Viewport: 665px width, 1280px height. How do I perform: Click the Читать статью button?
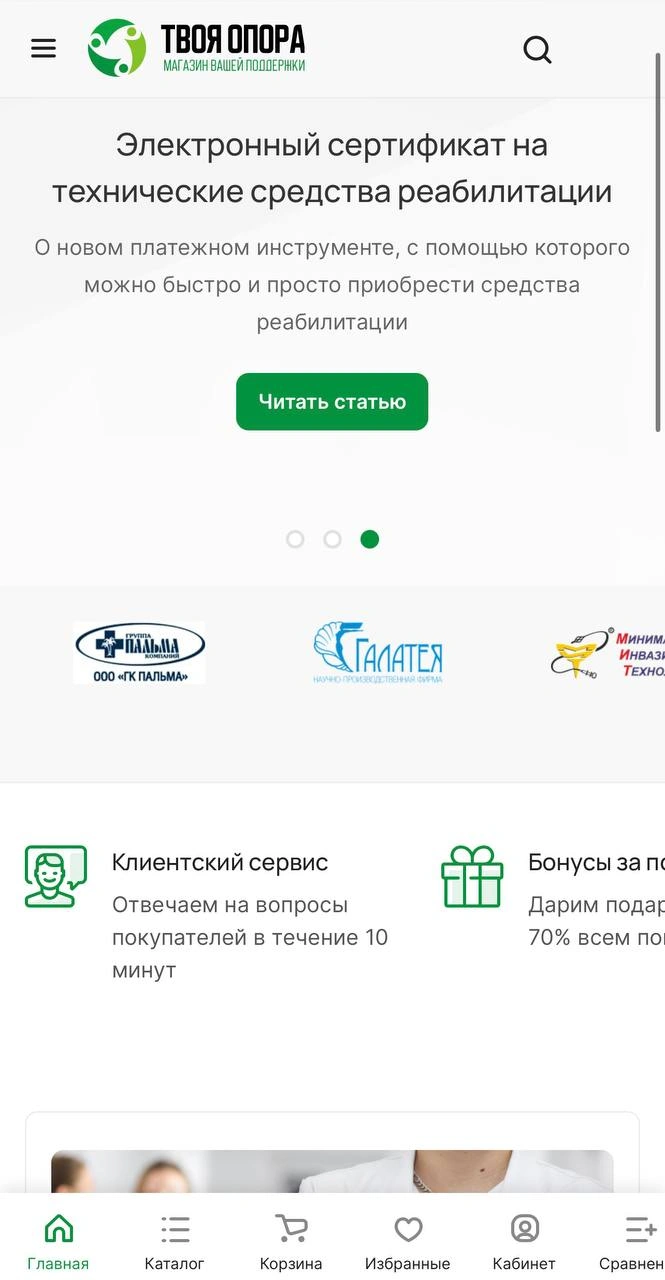(332, 402)
